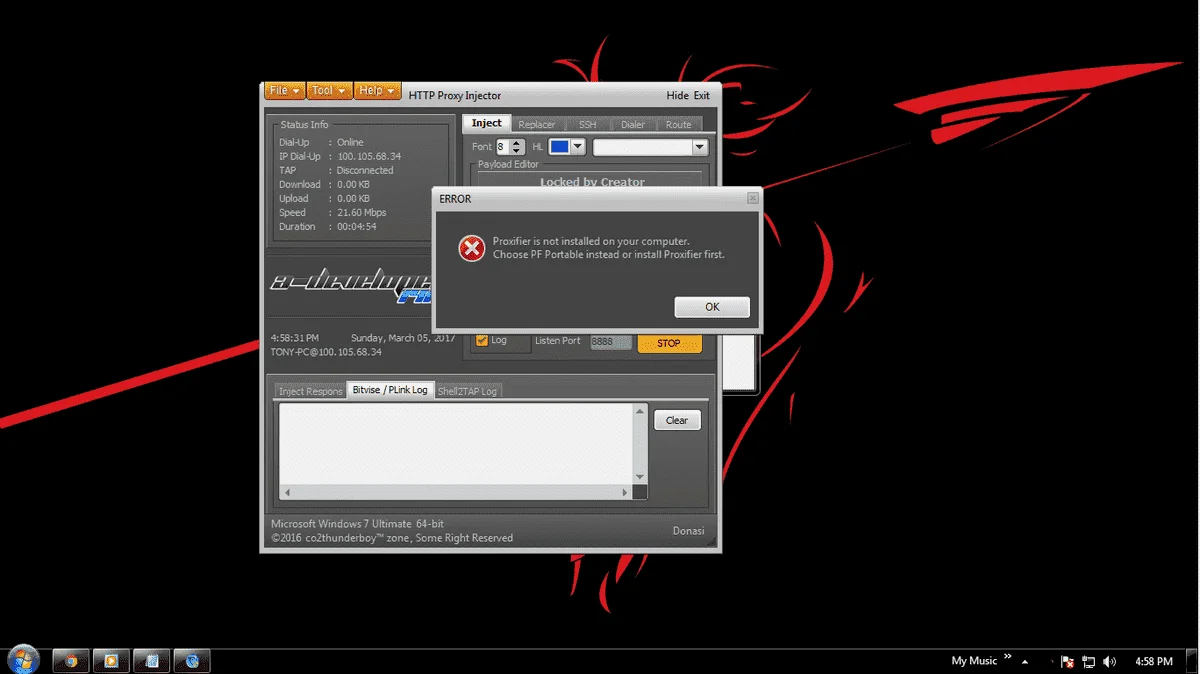Click the Clear log button
Viewport: 1200px width, 674px height.
coord(677,420)
